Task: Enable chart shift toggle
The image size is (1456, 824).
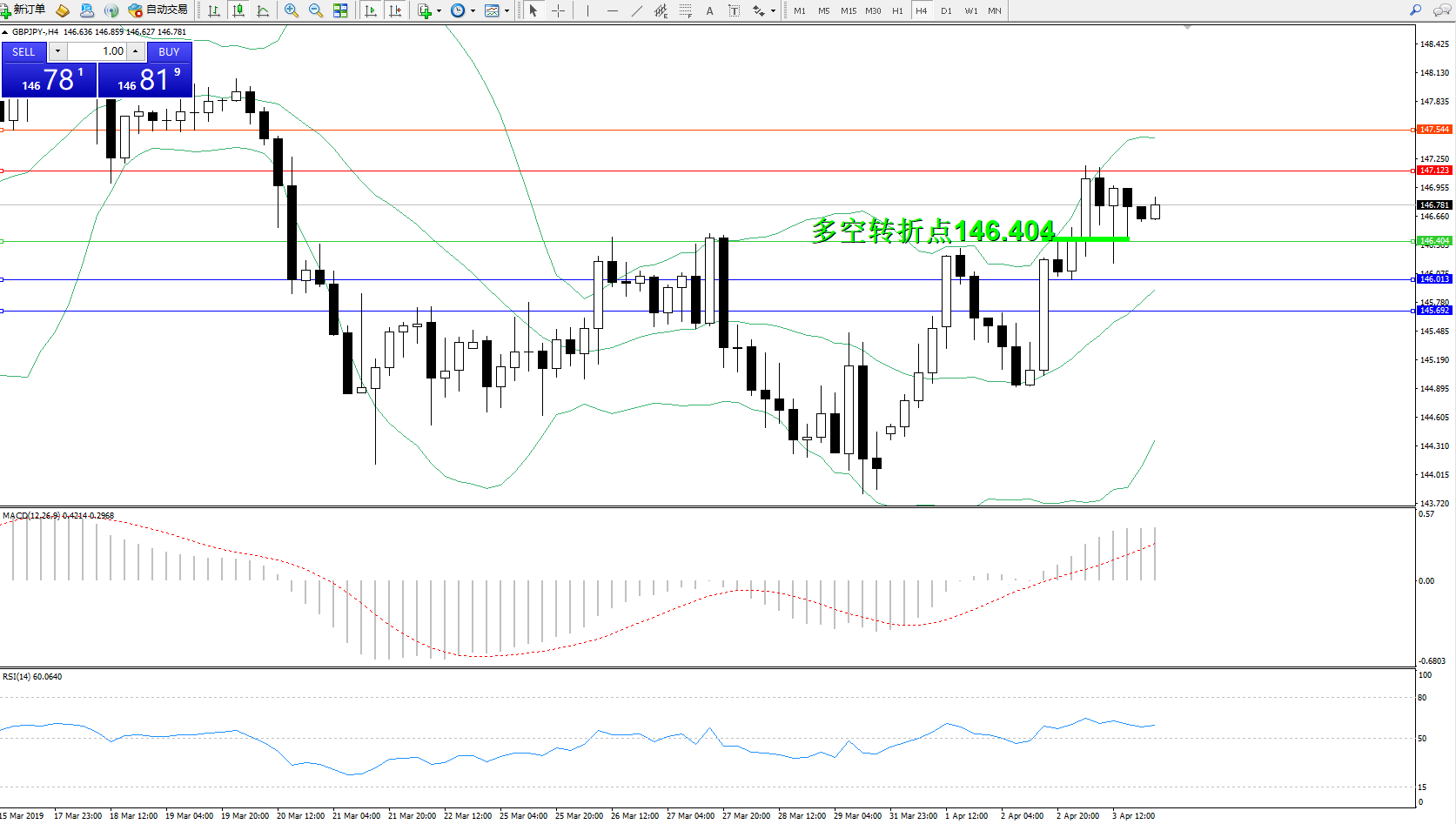Action: coord(395,10)
